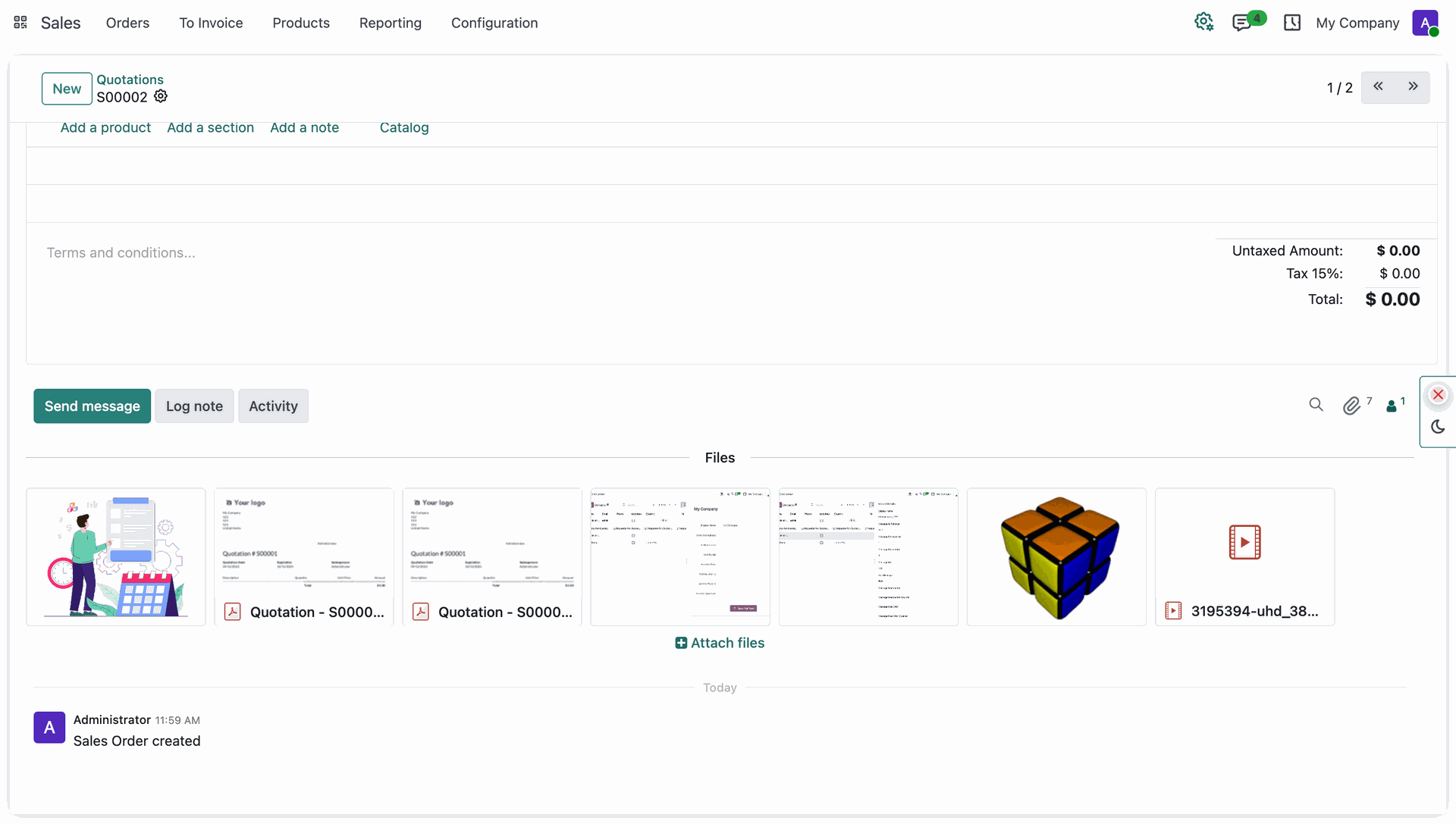Open the My Company switcher
This screenshot has height=824, width=1456.
[1357, 23]
